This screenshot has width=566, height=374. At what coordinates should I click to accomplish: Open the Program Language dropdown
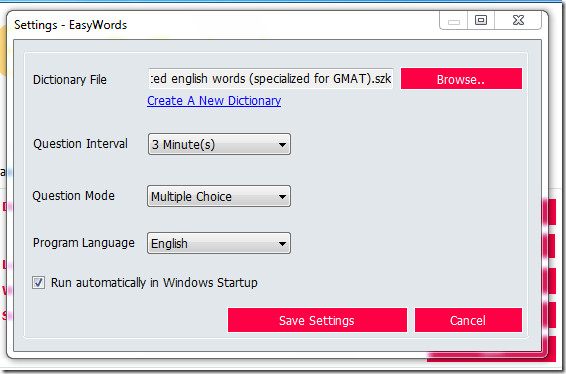[219, 243]
